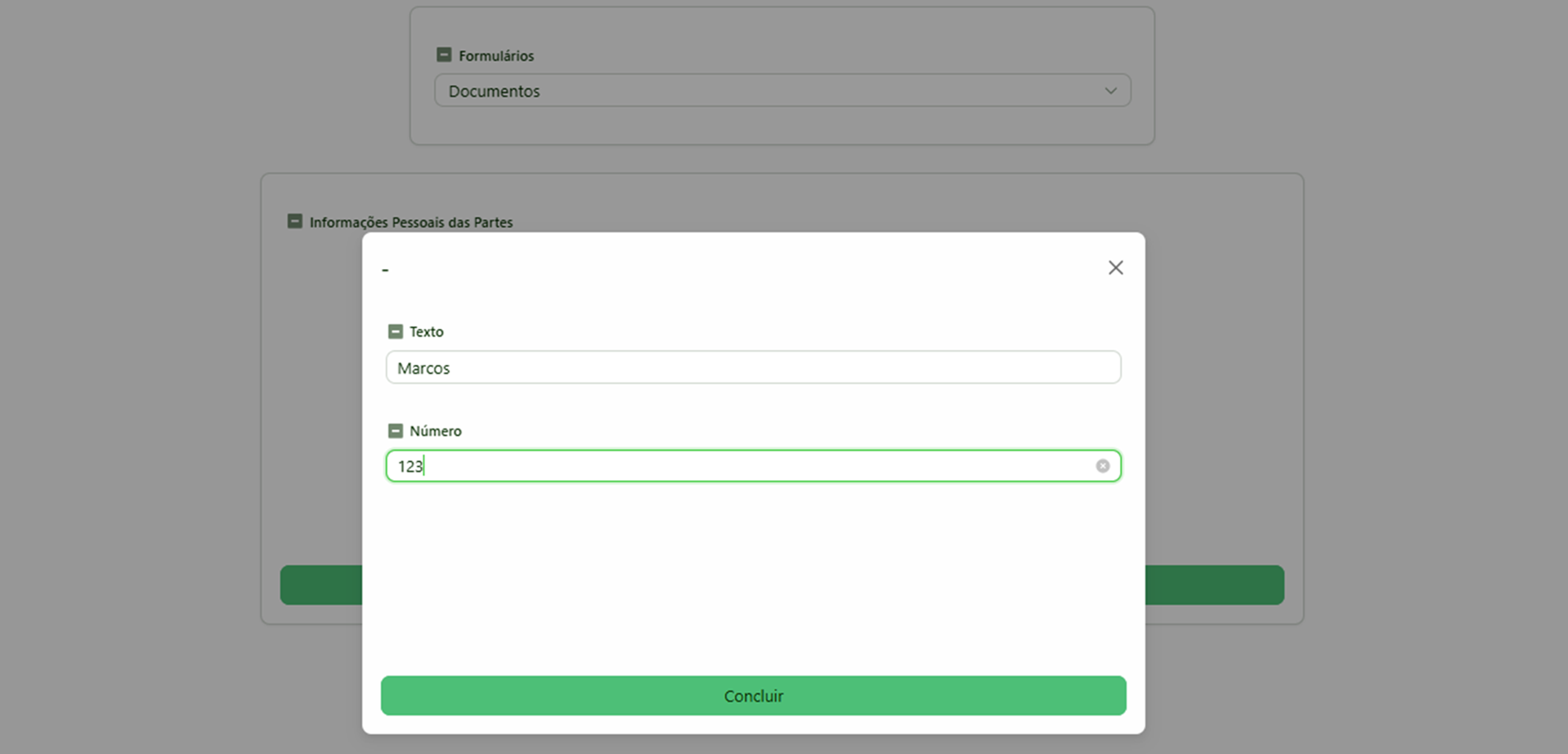
Task: Collapse the Texto field section icon
Action: tap(396, 331)
